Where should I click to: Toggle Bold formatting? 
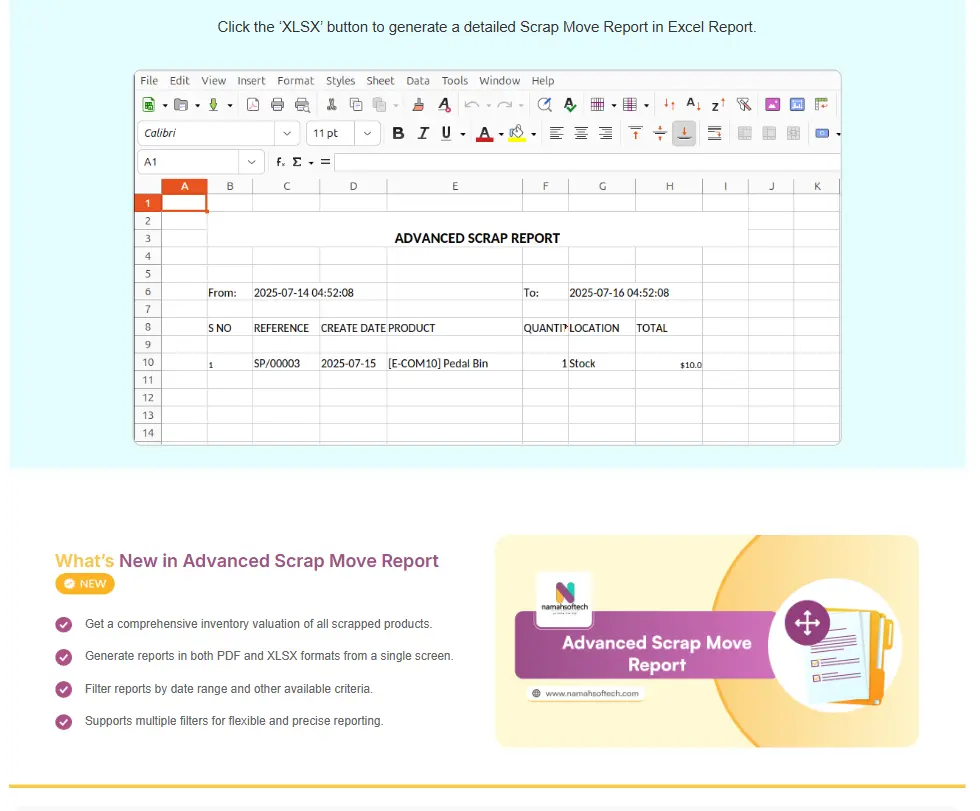click(x=398, y=133)
